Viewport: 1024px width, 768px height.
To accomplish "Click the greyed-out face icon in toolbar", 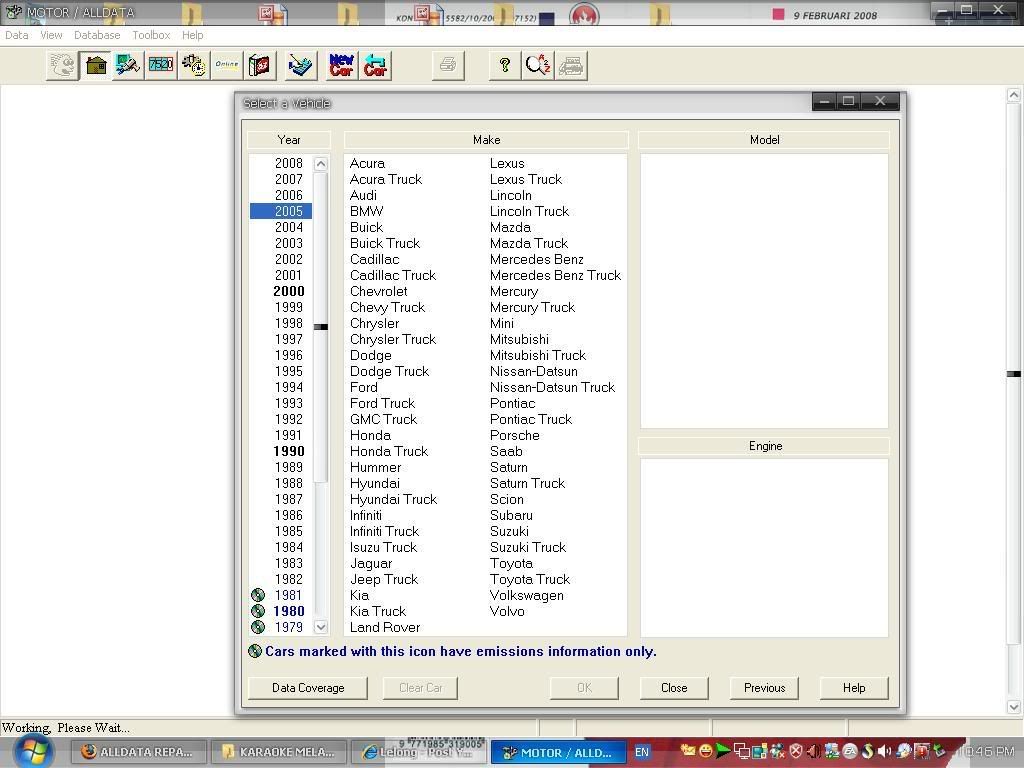I will (x=63, y=65).
